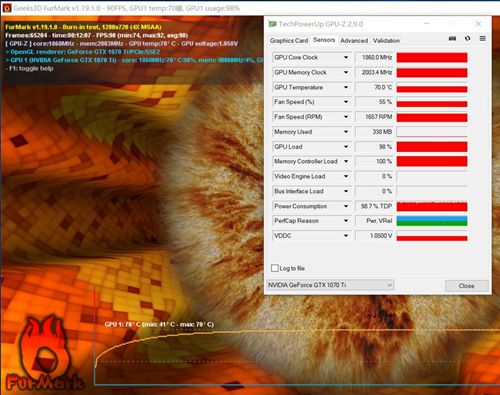Click the GPU Load red graph bar
Viewport: 500px width, 395px height.
coord(432,147)
